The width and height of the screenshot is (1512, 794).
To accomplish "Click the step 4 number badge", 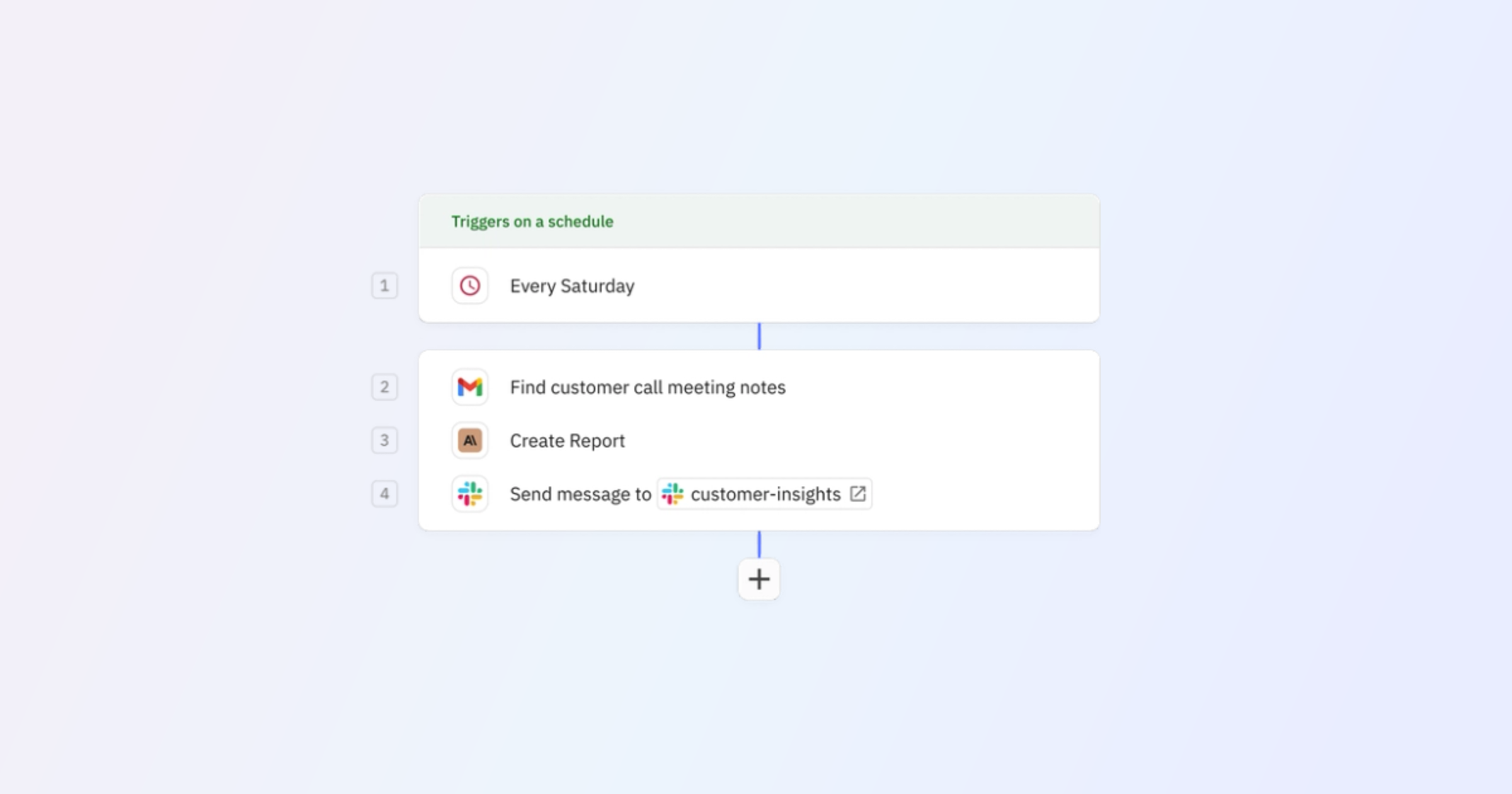I will point(384,494).
